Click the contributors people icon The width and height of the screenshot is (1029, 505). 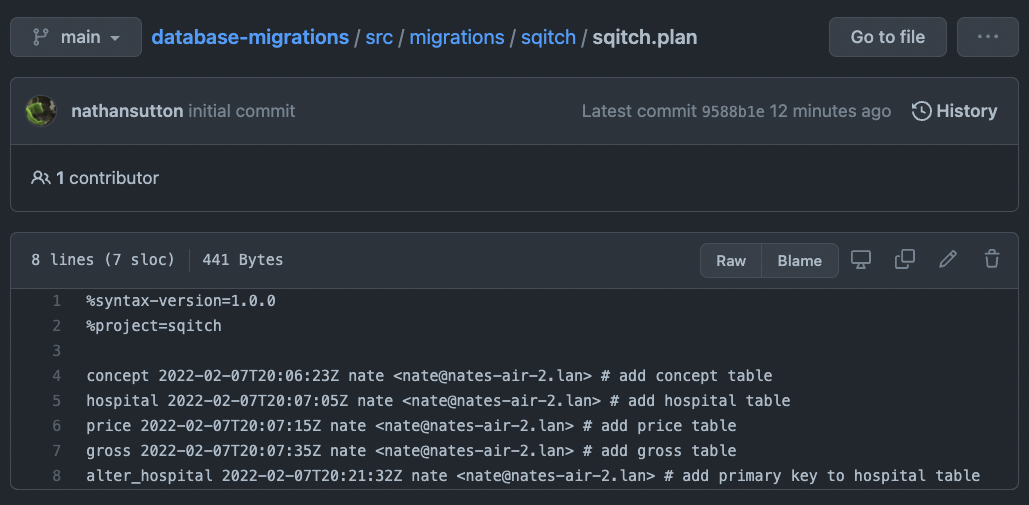(x=41, y=178)
